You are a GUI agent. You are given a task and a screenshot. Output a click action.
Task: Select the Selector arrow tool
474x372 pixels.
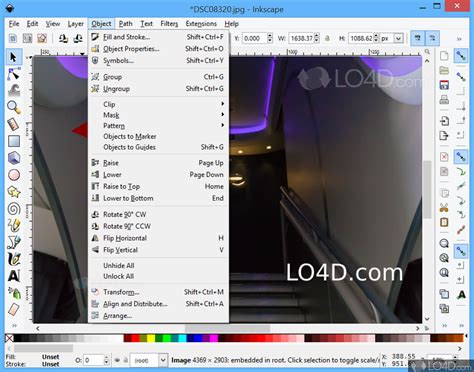tap(14, 57)
